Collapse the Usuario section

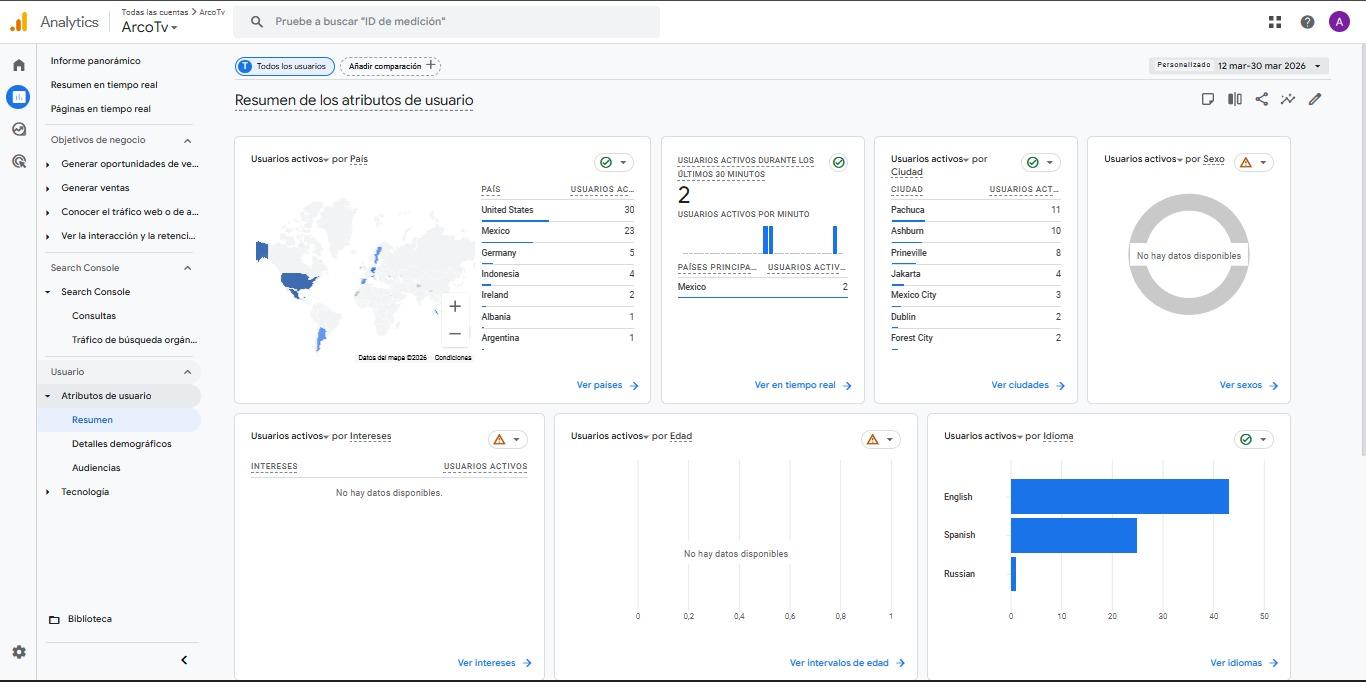click(x=187, y=372)
